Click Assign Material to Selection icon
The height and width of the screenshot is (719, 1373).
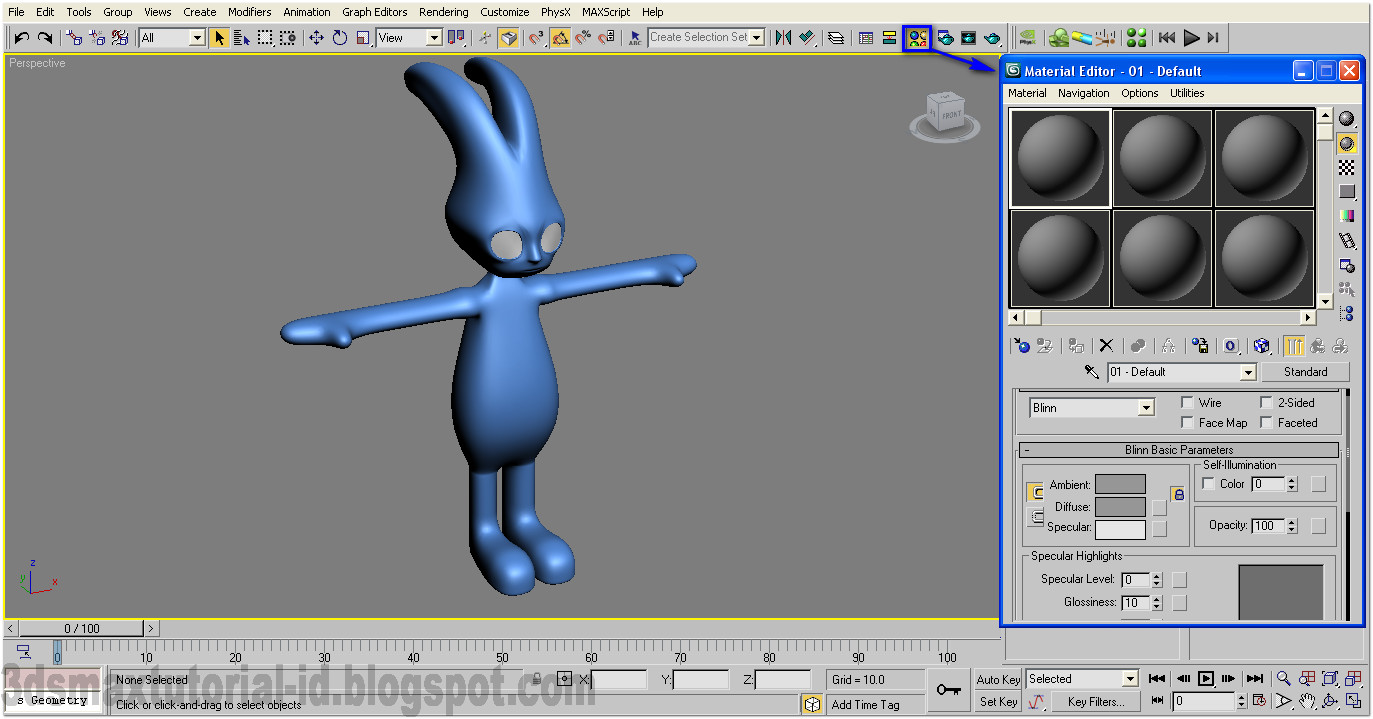[x=1076, y=346]
